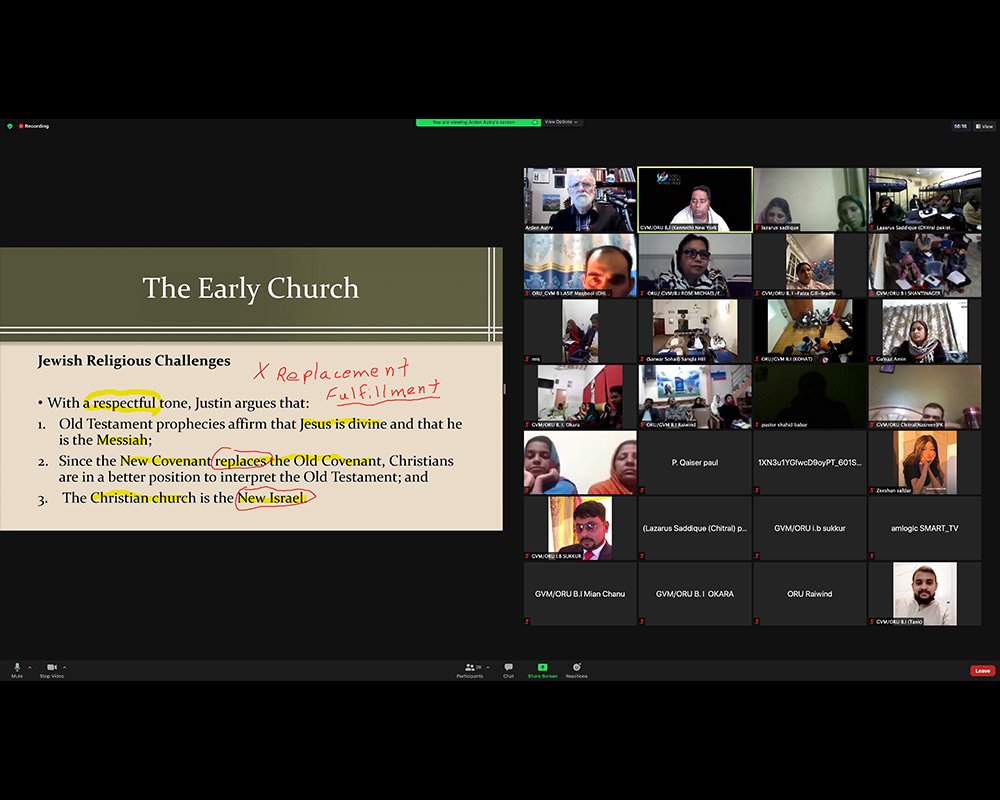Click the green Share Screen icon
Screen dimensions: 1000x800
542,667
